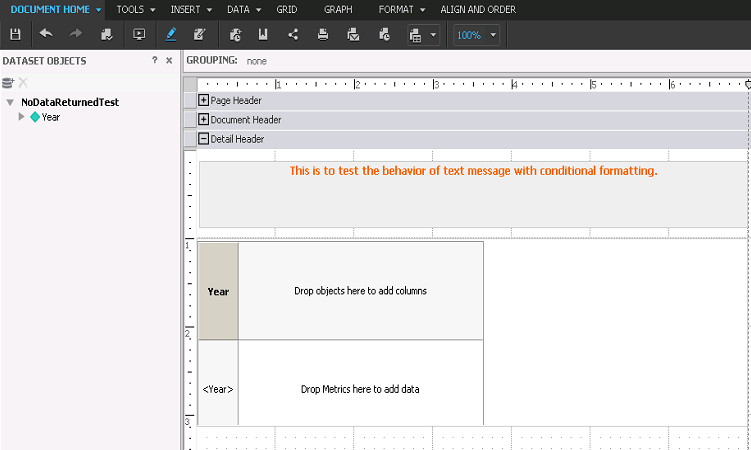Screen dimensions: 751x450
Task: Switch to Presentation mode icon
Action: (x=139, y=34)
